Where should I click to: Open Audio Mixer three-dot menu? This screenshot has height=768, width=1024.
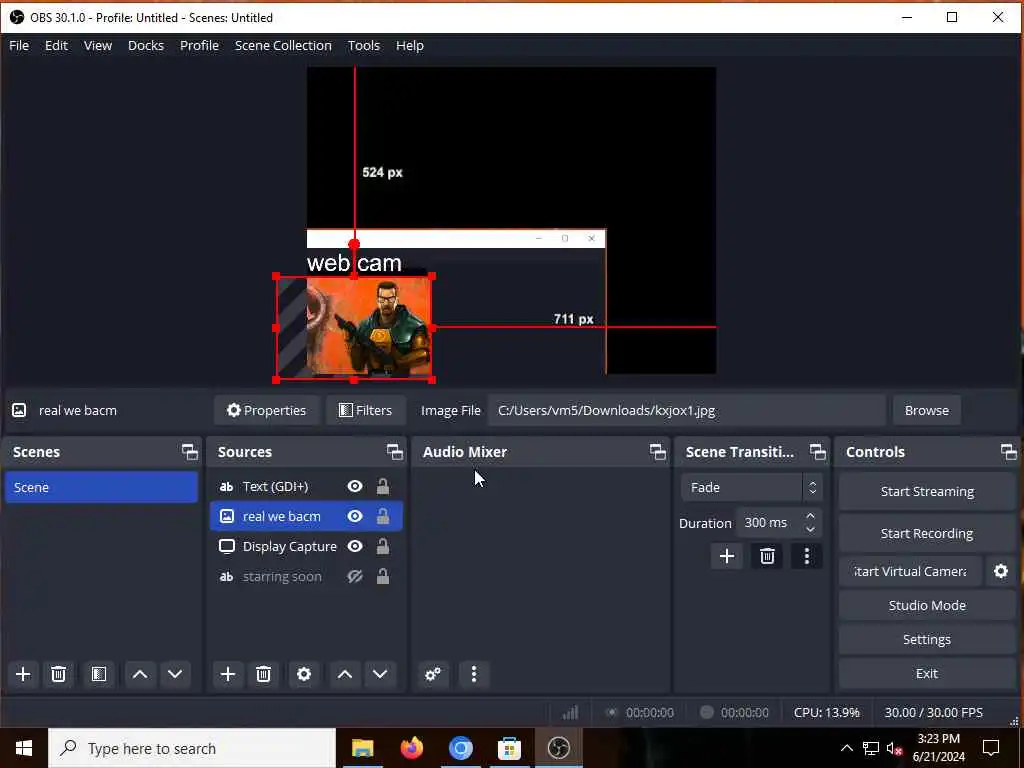pos(473,674)
